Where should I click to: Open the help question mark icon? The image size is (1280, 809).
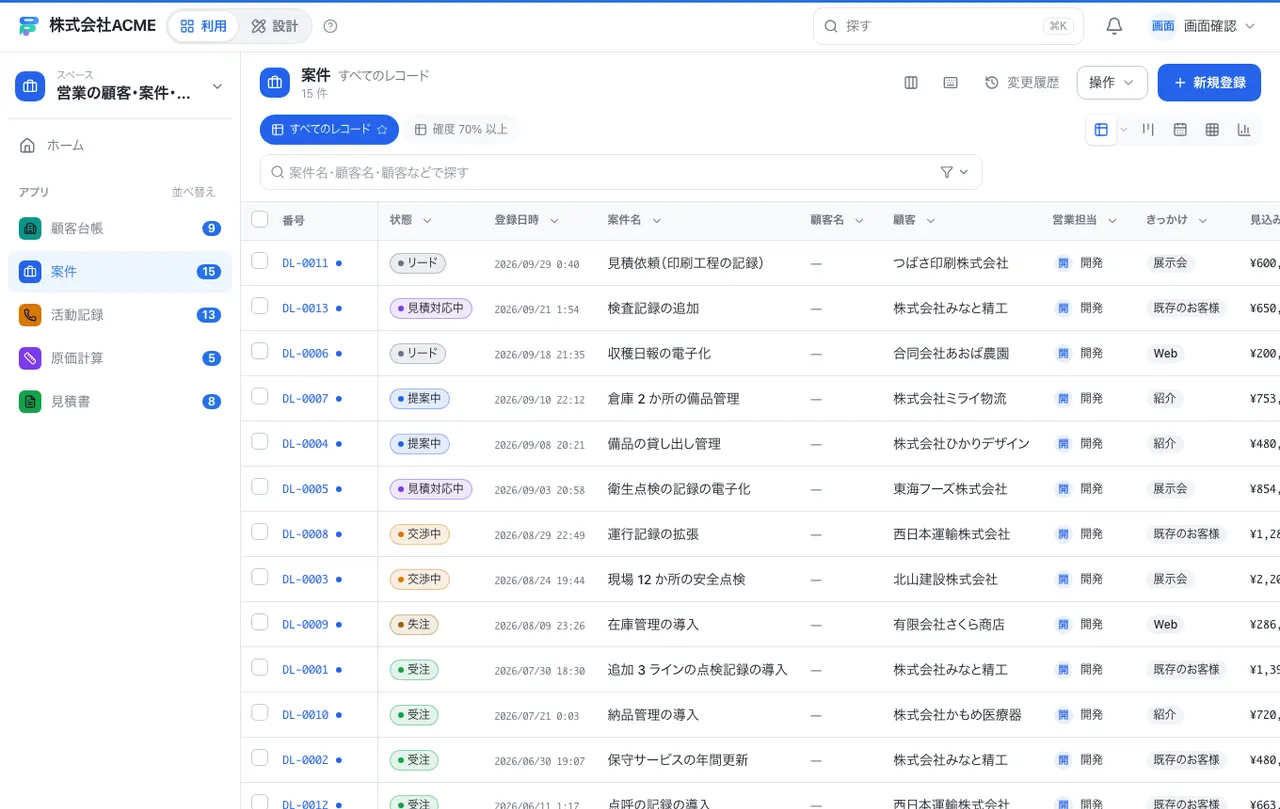[331, 26]
